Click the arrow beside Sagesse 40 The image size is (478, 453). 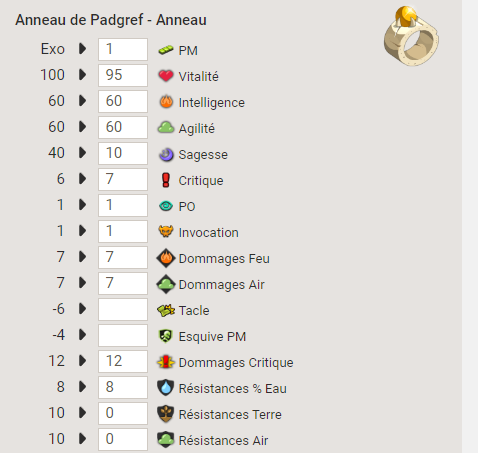[x=82, y=153]
